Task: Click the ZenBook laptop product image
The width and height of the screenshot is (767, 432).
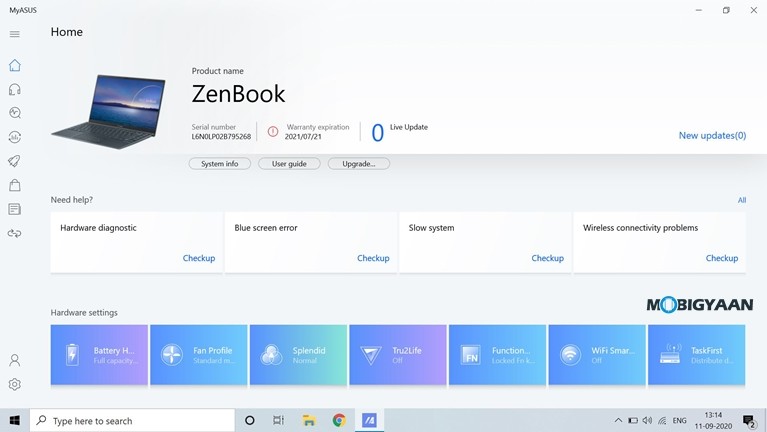Action: 109,112
